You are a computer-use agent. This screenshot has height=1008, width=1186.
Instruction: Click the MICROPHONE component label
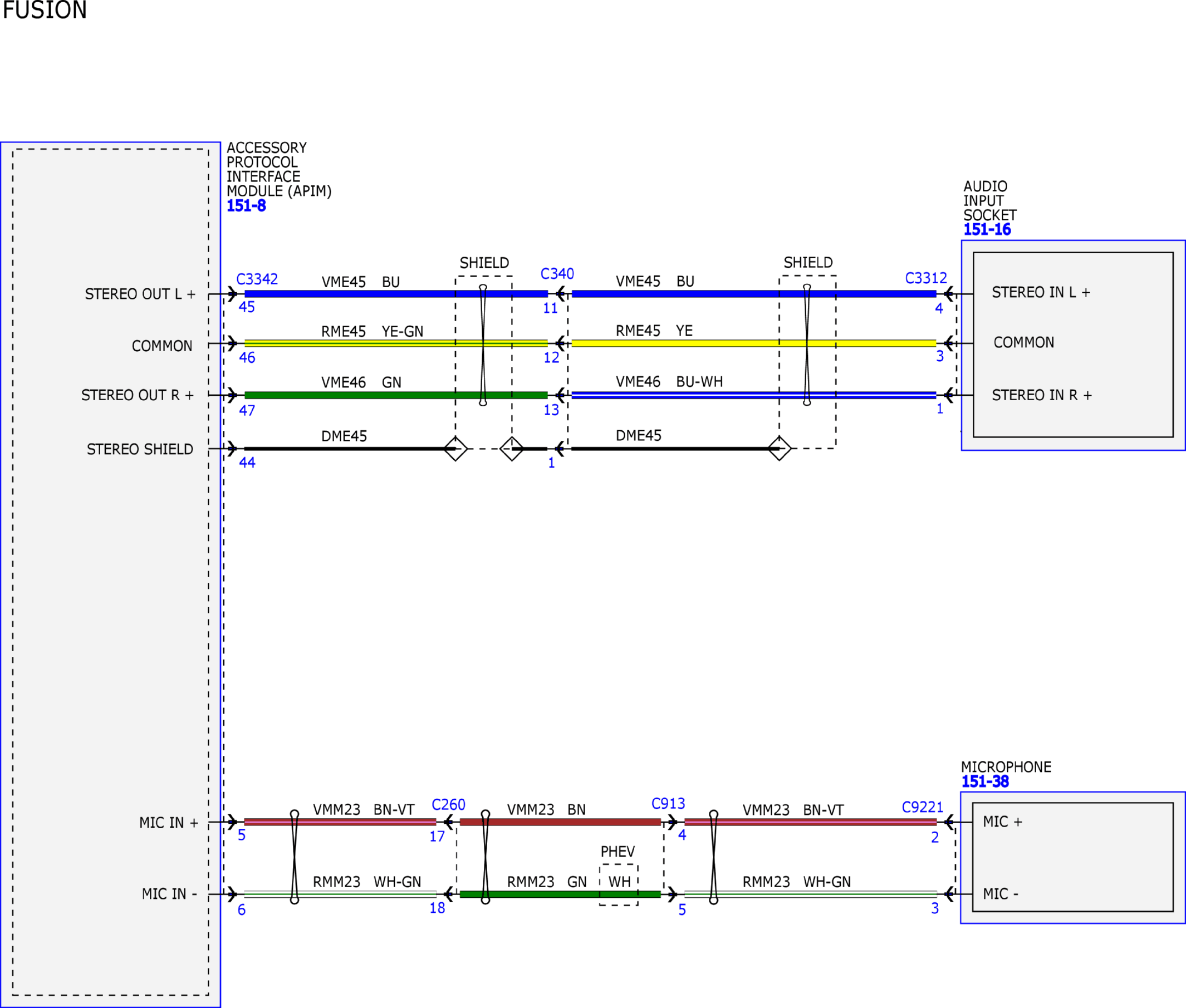[x=1006, y=767]
